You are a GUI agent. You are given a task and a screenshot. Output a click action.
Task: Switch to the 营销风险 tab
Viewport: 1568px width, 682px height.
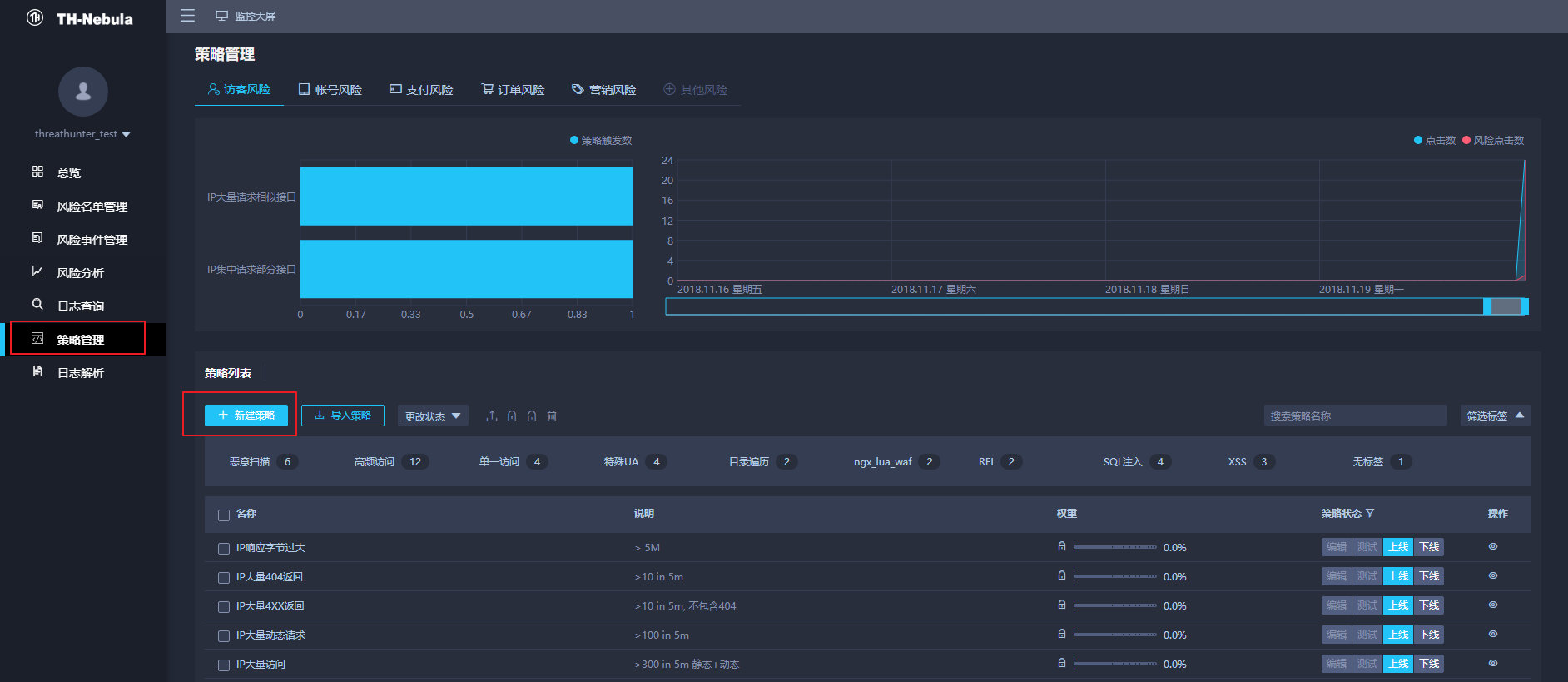(604, 89)
